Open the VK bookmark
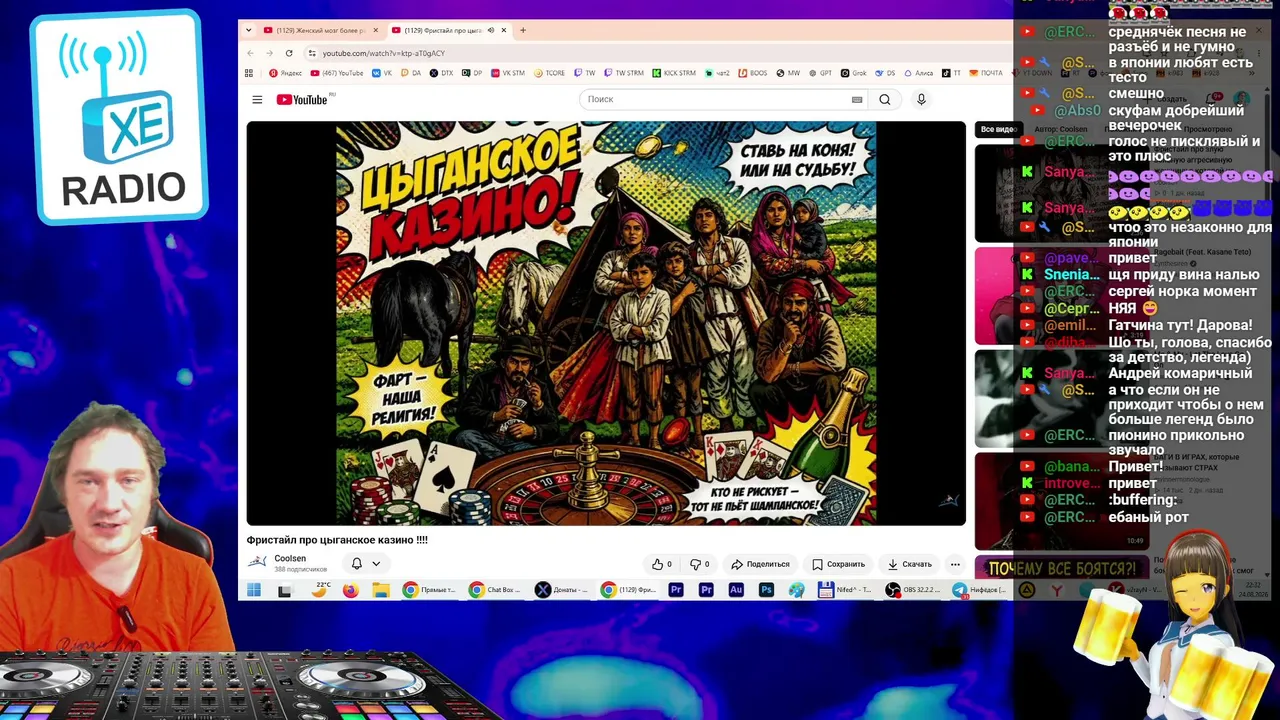Image resolution: width=1280 pixels, height=720 pixels. click(x=382, y=73)
